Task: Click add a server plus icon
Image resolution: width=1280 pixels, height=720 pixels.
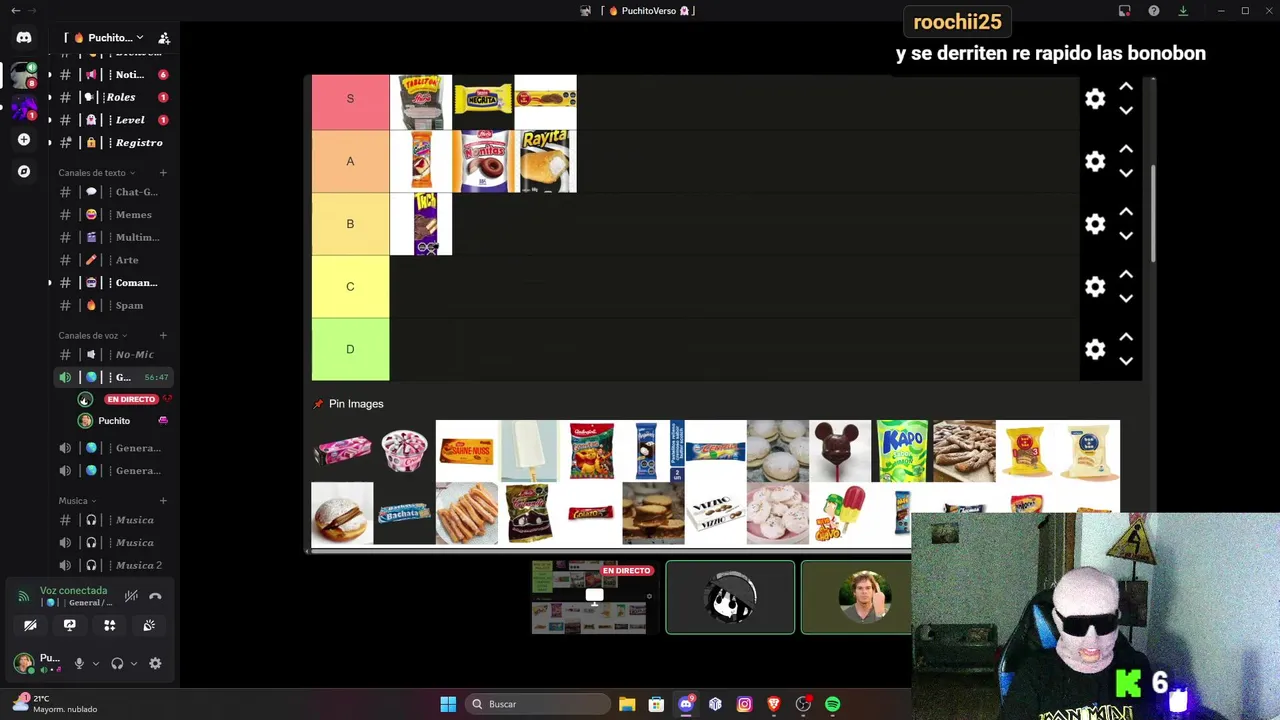Action: (x=24, y=140)
